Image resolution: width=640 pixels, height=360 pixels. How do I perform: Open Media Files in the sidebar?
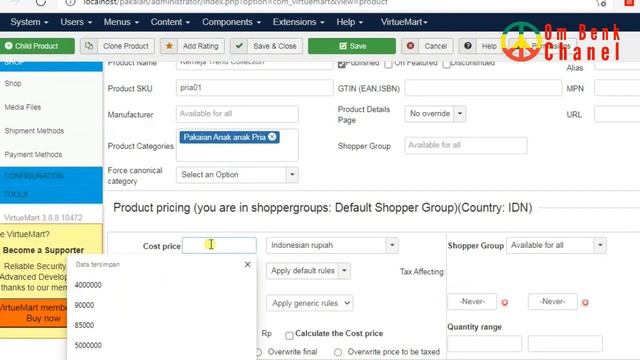(23, 107)
